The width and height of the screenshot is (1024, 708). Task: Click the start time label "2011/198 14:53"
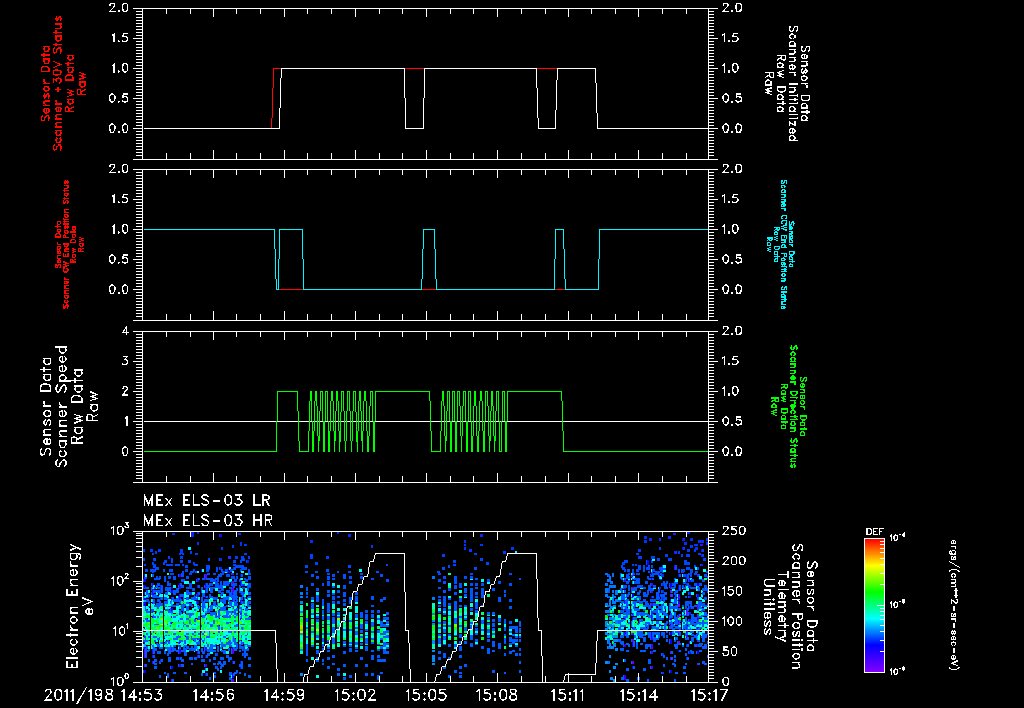(x=103, y=695)
